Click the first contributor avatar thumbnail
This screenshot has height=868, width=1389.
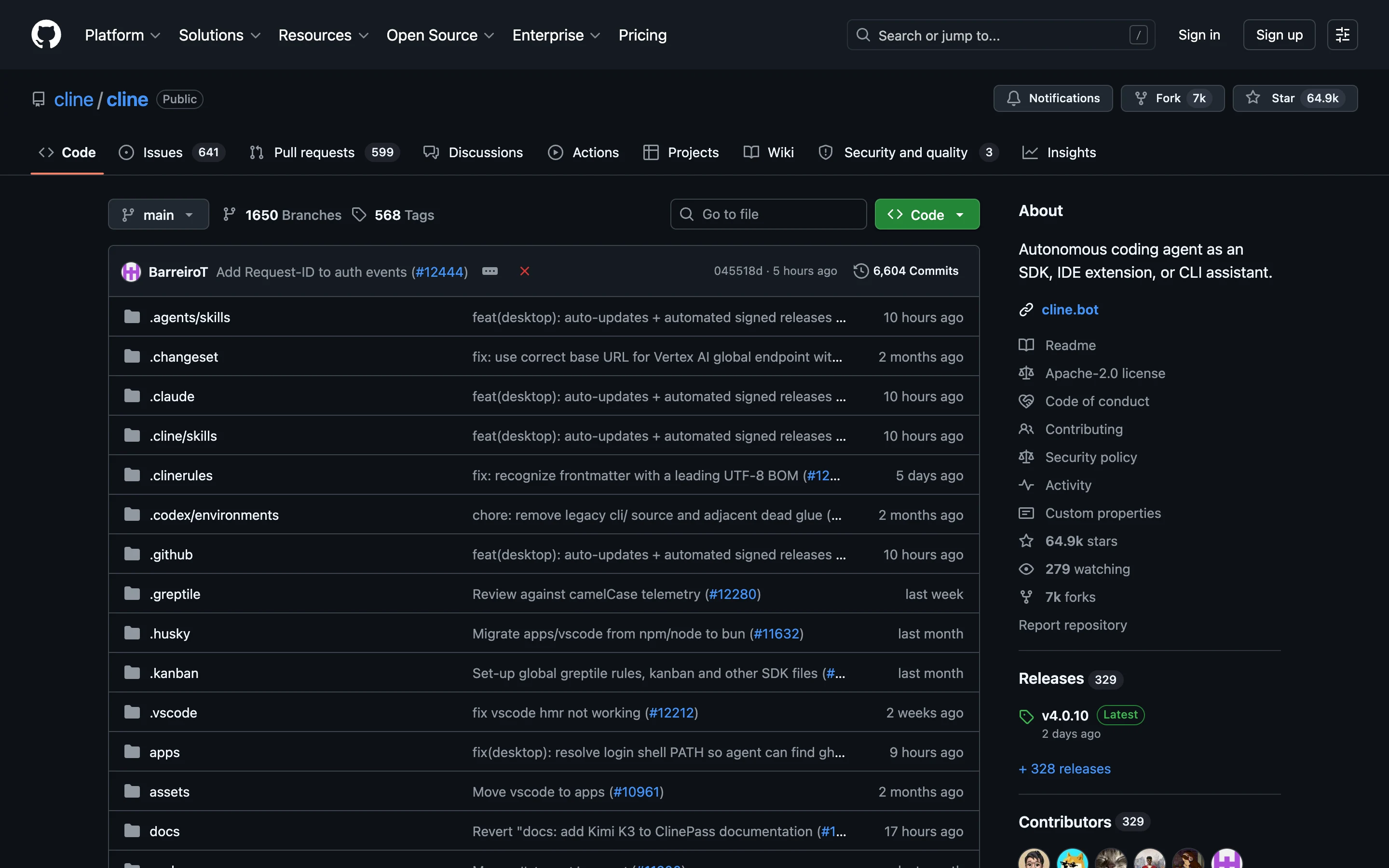tap(1034, 859)
